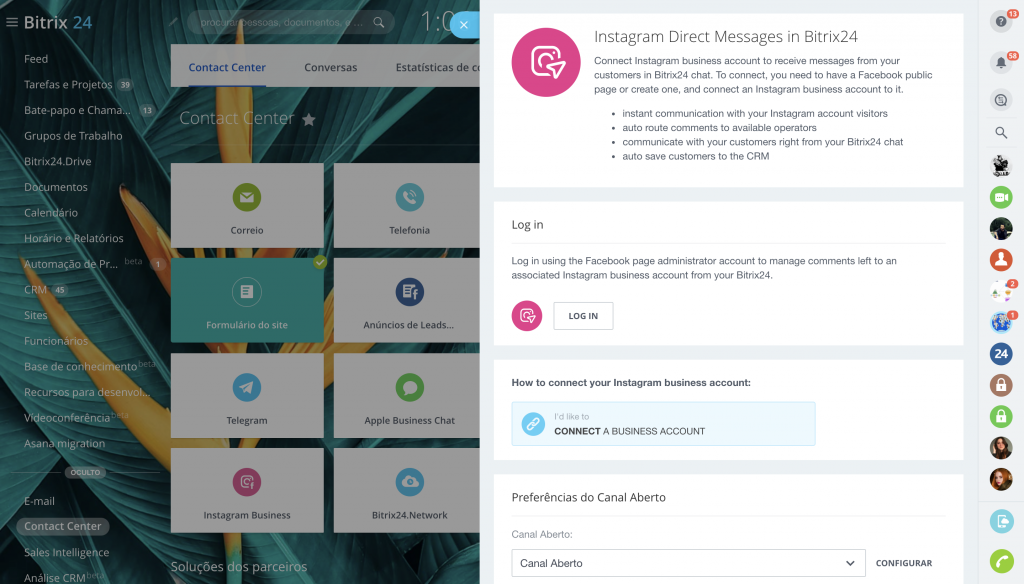The image size is (1024, 584).
Task: Expand the OCULTO hidden menu section
Action: 85,472
